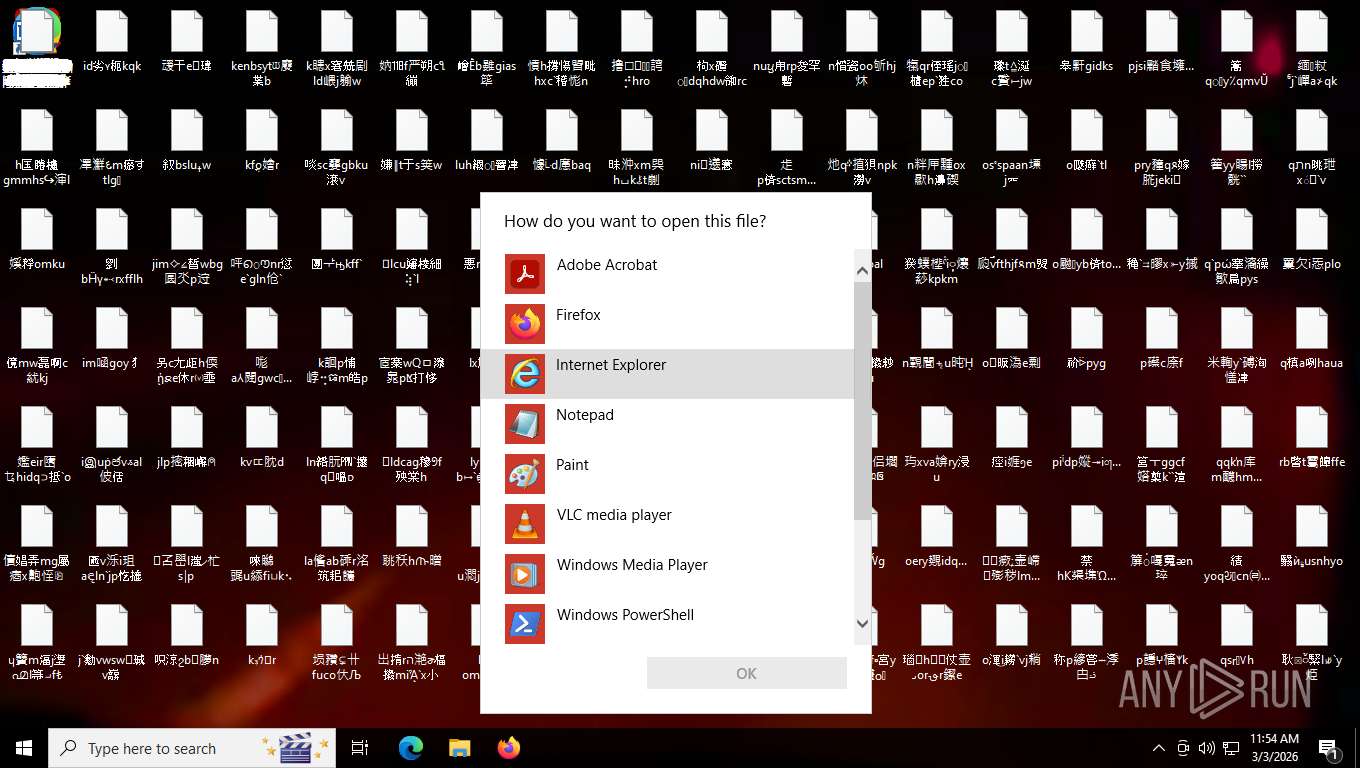Select the desktop file starting with fuco

coord(336,643)
